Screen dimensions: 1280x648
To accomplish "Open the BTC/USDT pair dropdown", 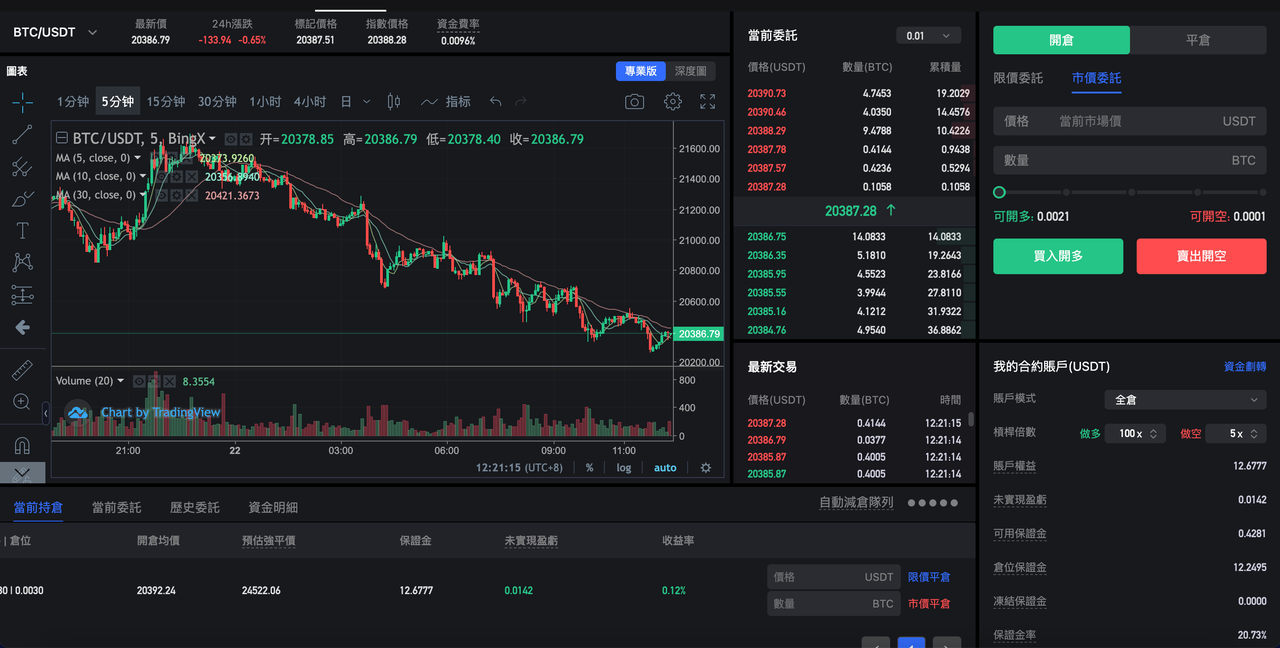I will coord(55,32).
